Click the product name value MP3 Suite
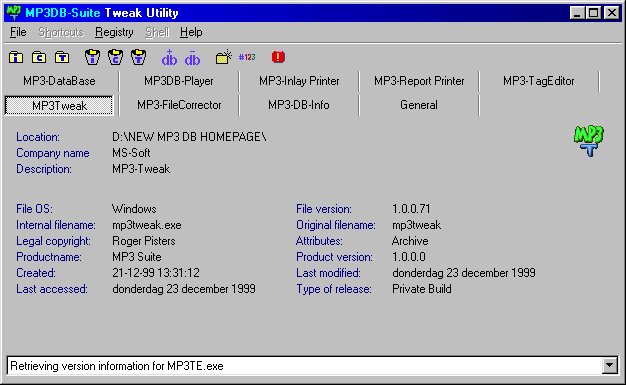 pyautogui.click(x=137, y=257)
